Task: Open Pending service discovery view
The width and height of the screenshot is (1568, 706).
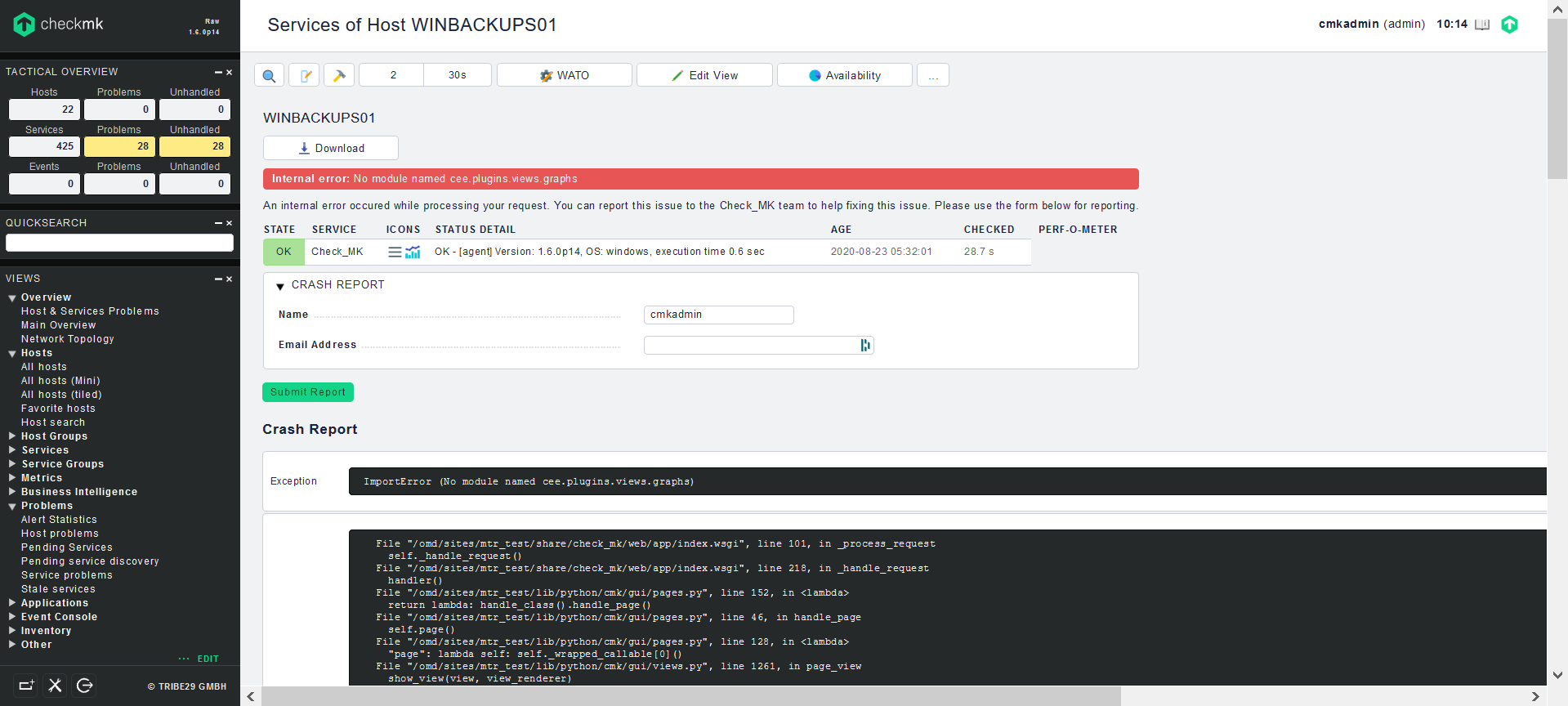Action: coord(90,561)
